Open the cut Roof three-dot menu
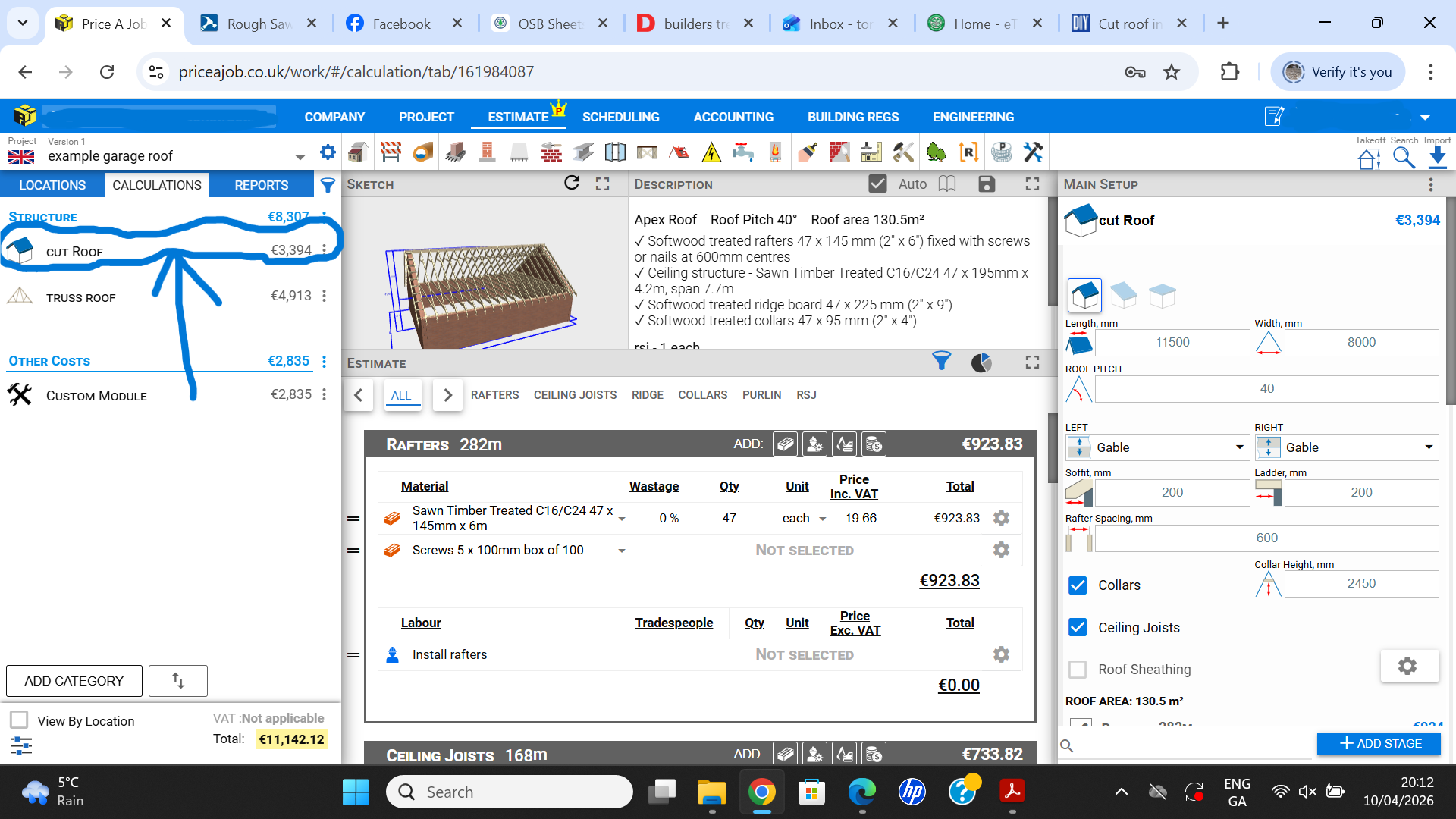 point(324,249)
